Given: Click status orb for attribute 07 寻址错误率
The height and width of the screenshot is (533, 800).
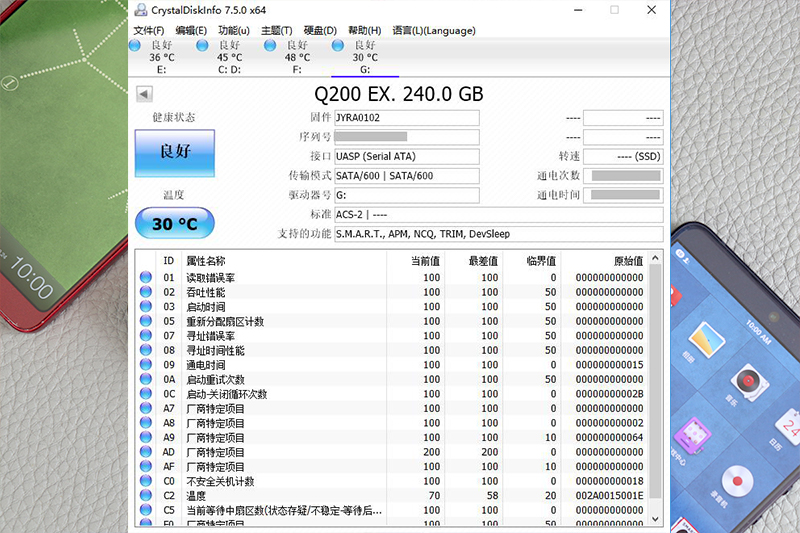Looking at the screenshot, I should (146, 335).
